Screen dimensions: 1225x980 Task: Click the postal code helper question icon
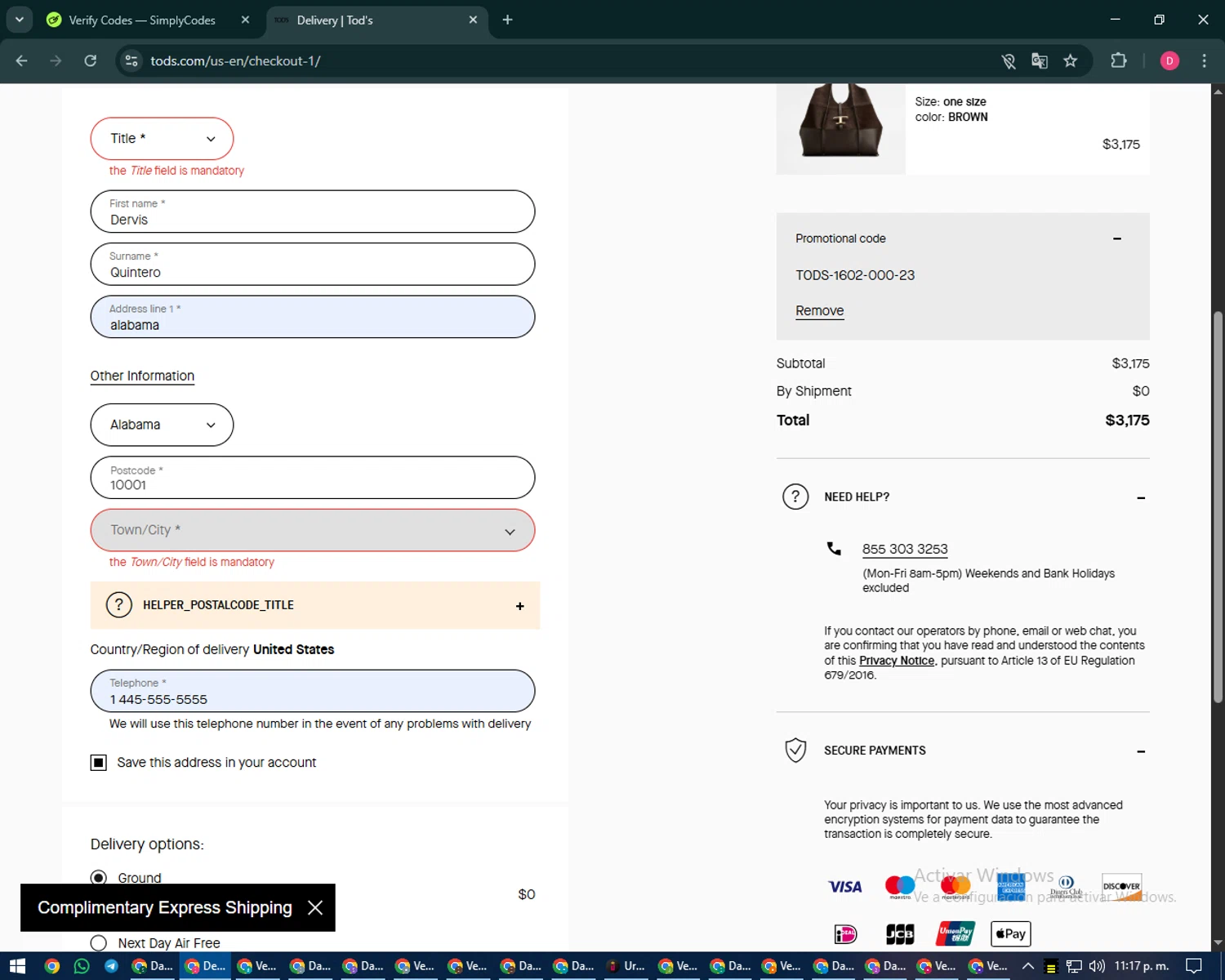[x=119, y=605]
